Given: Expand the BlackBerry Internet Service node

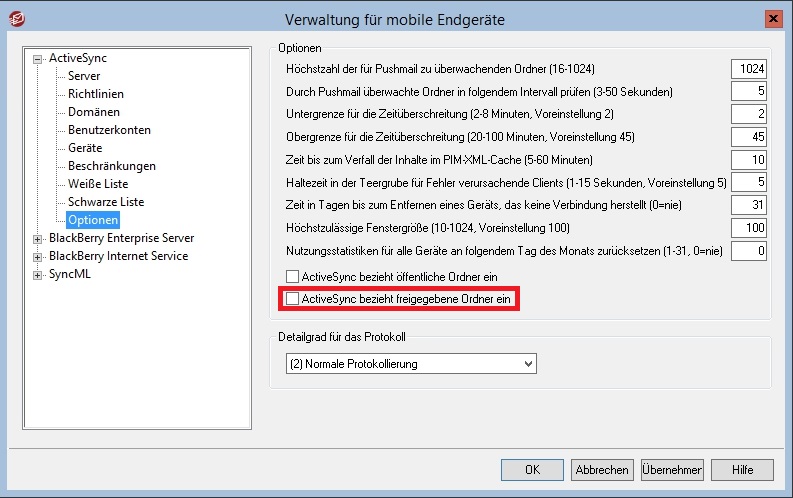Looking at the screenshot, I should (x=38, y=256).
